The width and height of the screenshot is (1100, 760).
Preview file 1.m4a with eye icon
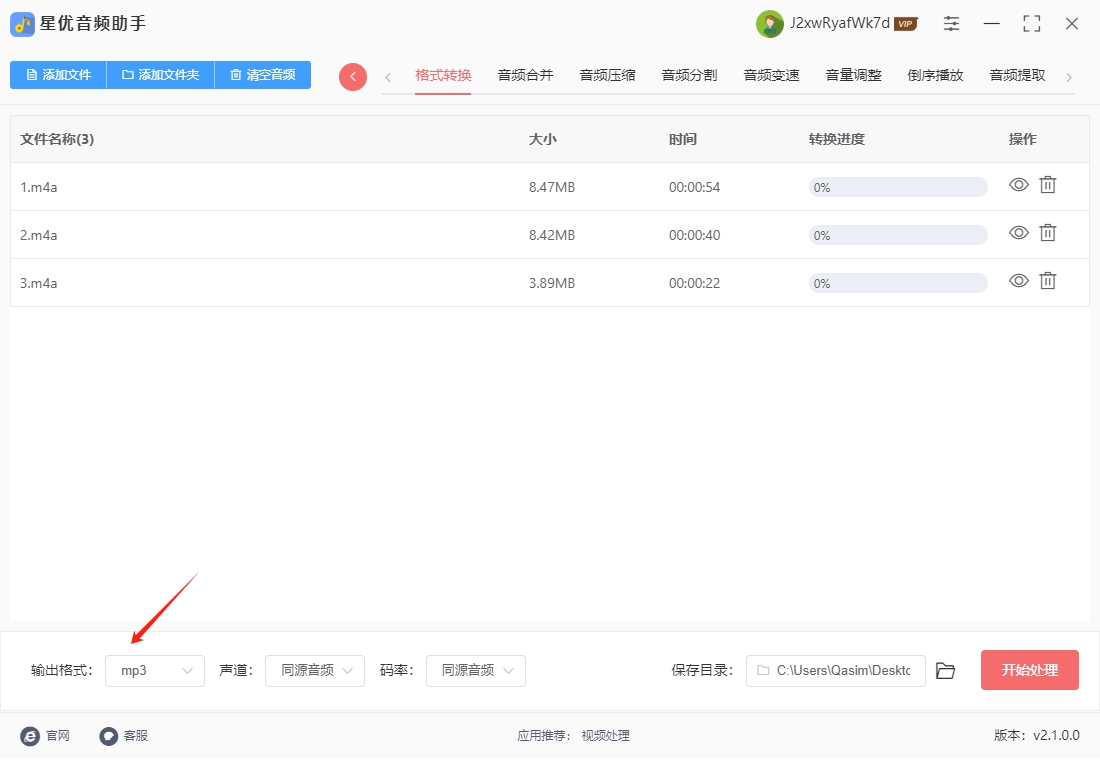point(1019,185)
